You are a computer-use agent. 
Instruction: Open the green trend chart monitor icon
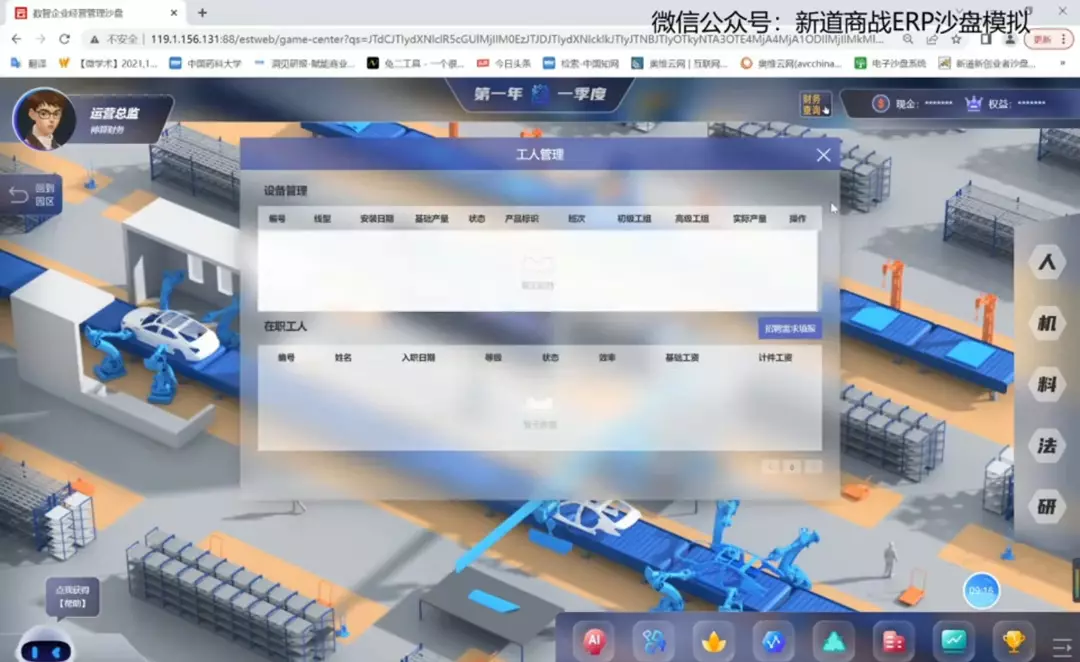953,641
